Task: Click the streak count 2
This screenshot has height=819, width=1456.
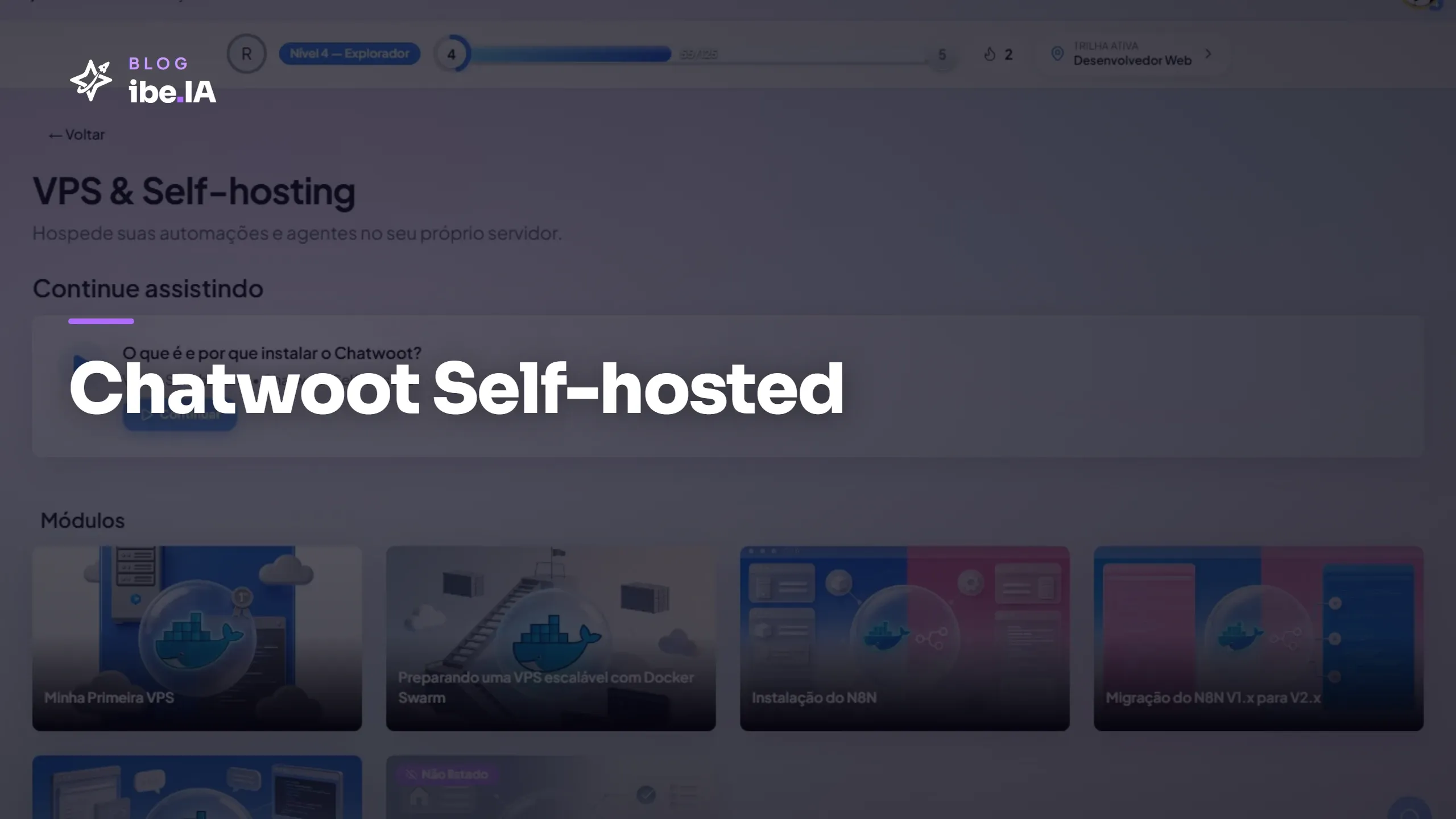Action: point(1008,55)
